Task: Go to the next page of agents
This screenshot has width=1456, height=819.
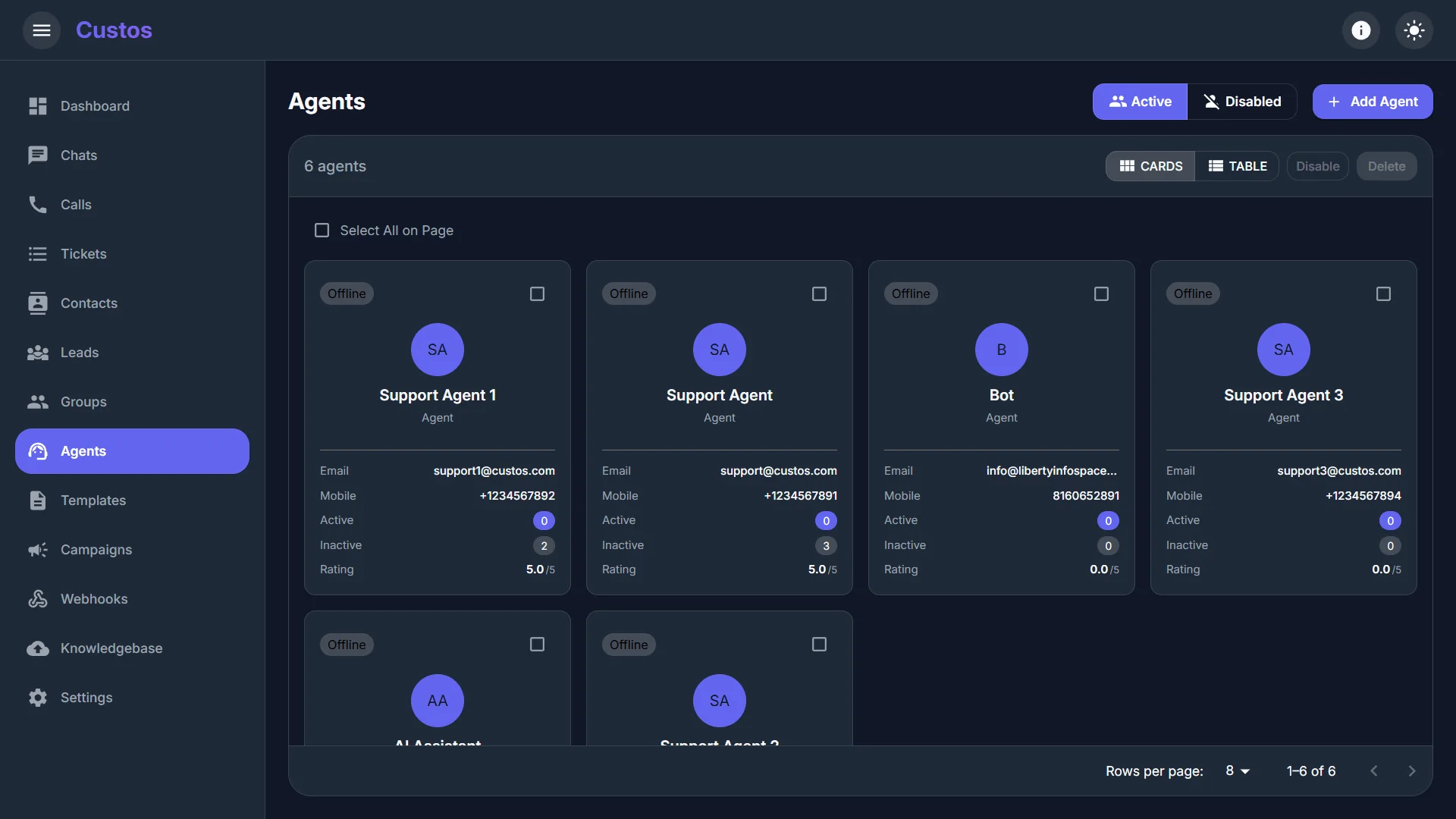Action: click(1411, 771)
